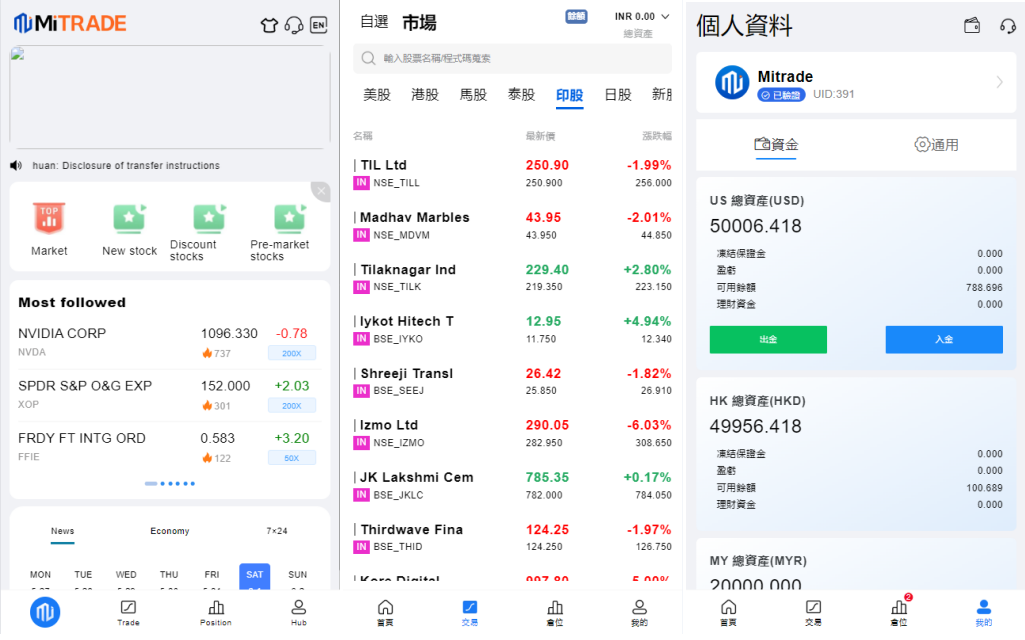Select the 日股 Japan stocks tab
Screen dimensions: 1025x640
pos(618,95)
